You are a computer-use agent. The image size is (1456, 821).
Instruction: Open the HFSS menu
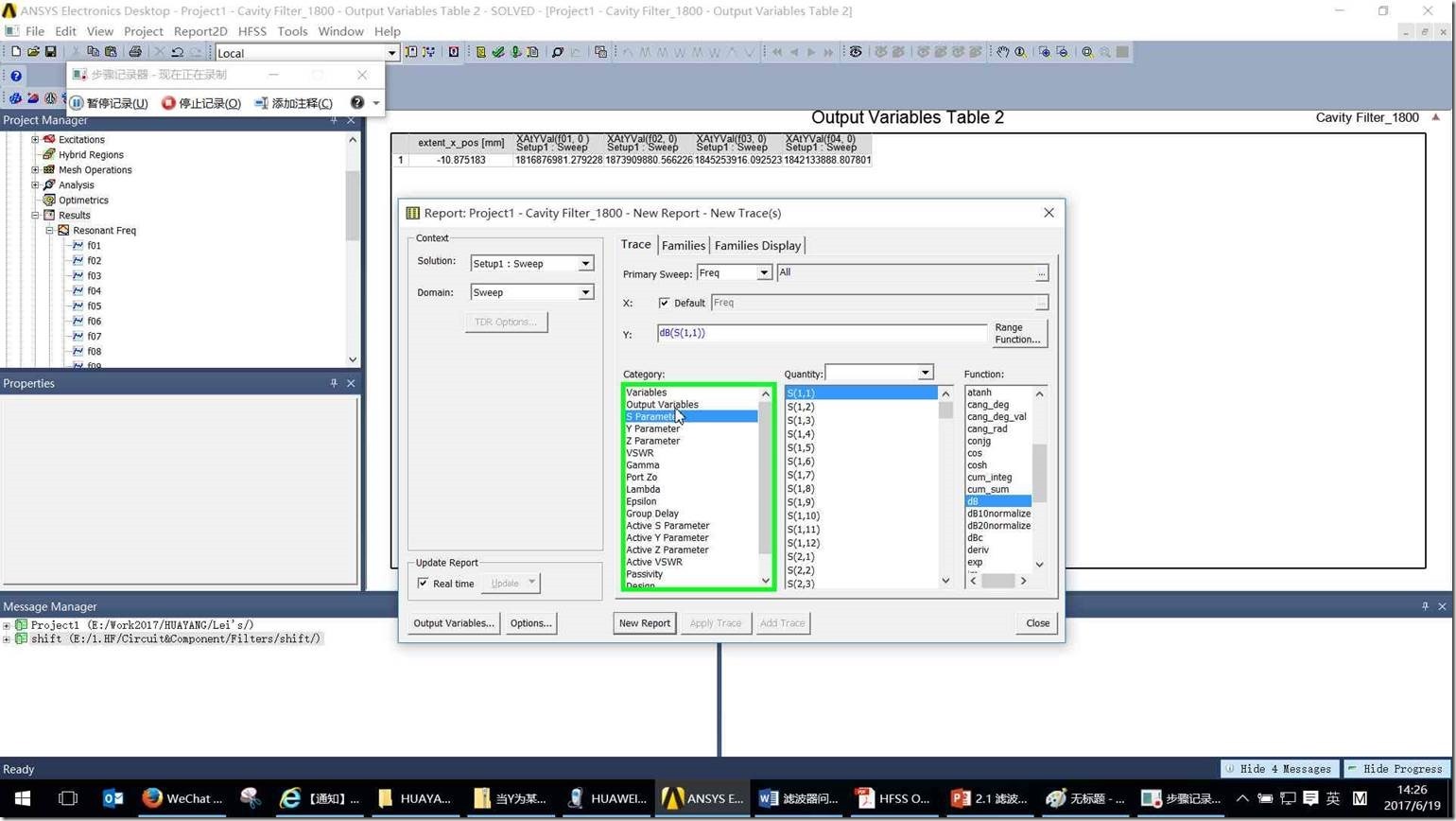(251, 31)
